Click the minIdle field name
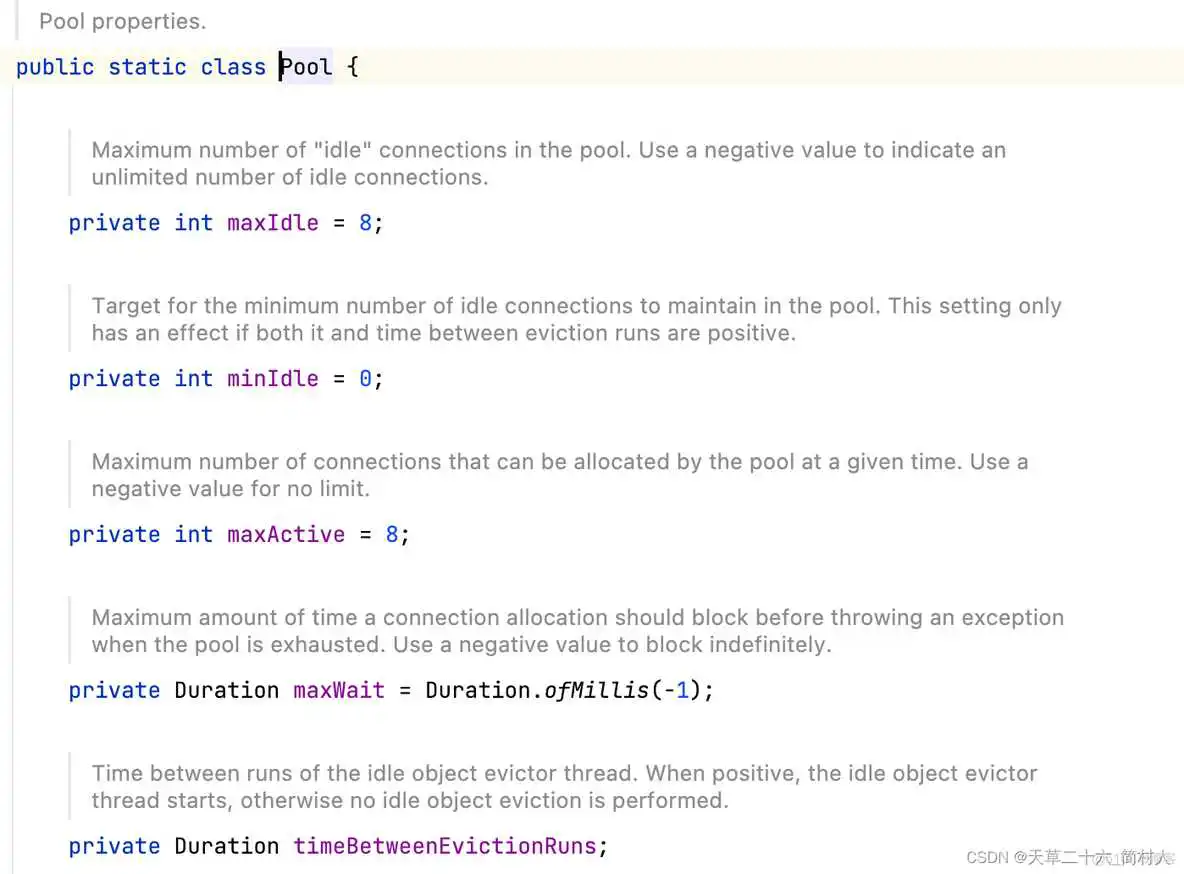The width and height of the screenshot is (1184, 874). pos(272,379)
